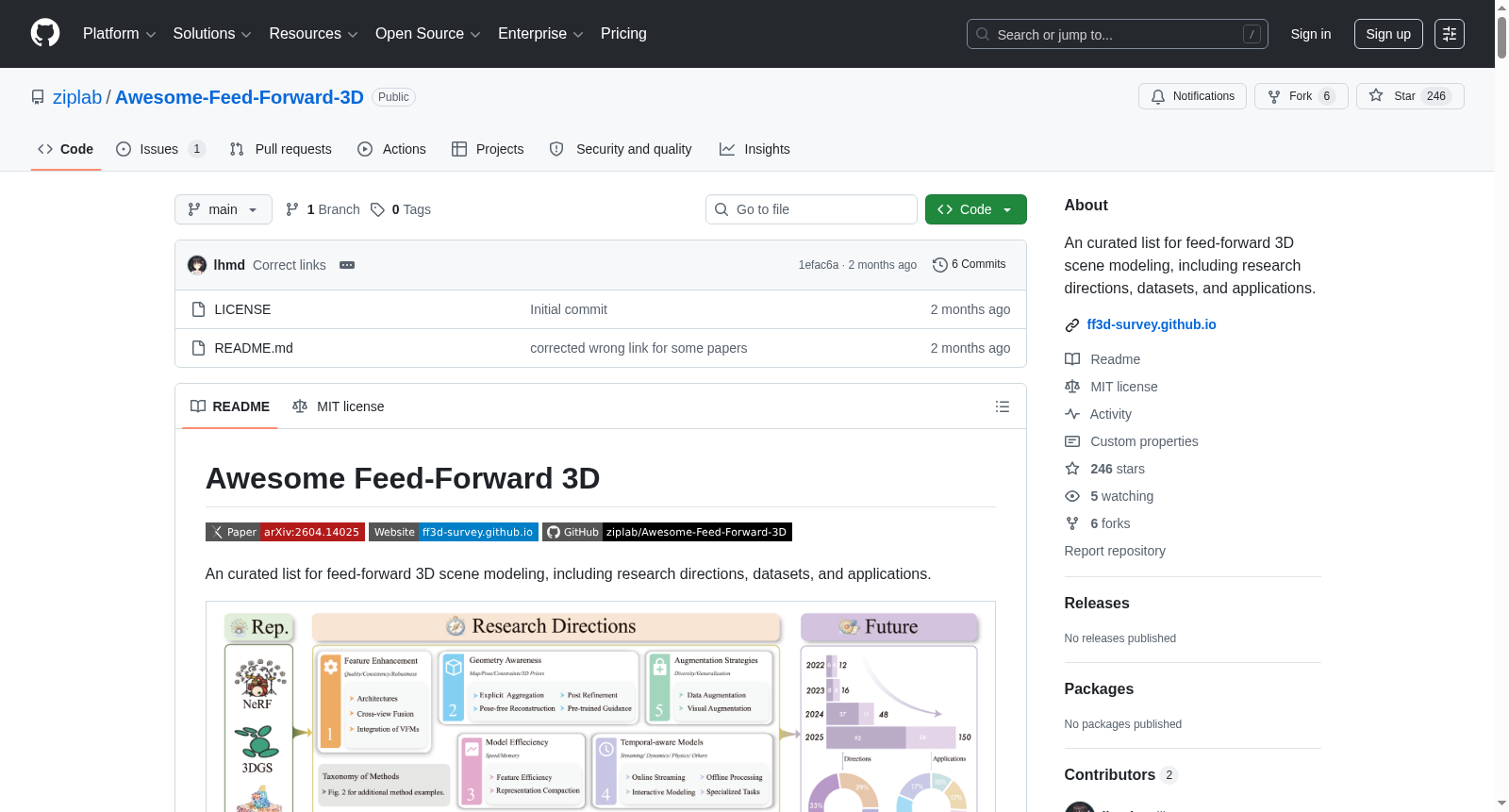
Task: Click Sign in
Action: click(1311, 34)
